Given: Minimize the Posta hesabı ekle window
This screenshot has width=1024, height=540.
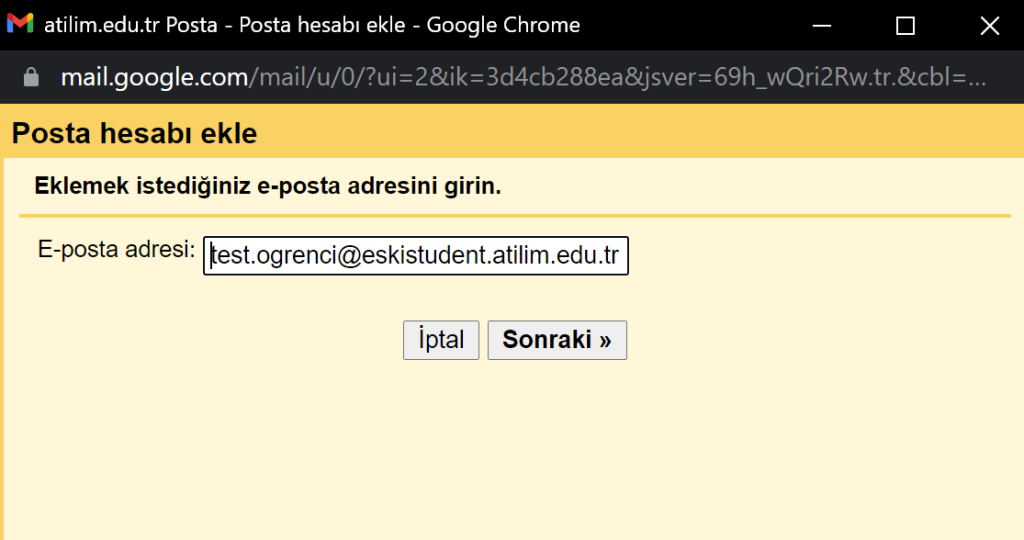Looking at the screenshot, I should (820, 25).
